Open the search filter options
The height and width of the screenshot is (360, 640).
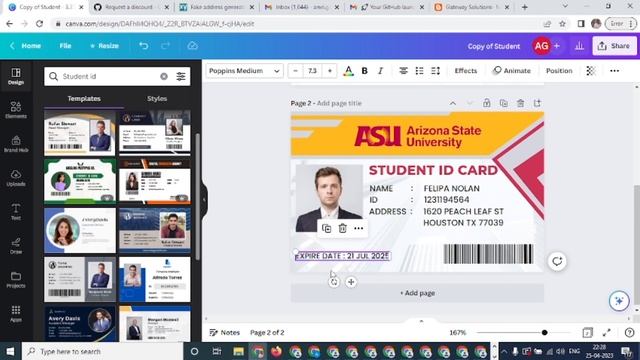pyautogui.click(x=180, y=76)
